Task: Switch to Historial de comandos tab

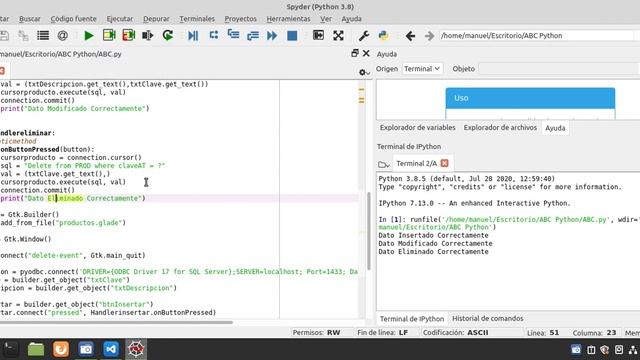Action: tap(488, 318)
